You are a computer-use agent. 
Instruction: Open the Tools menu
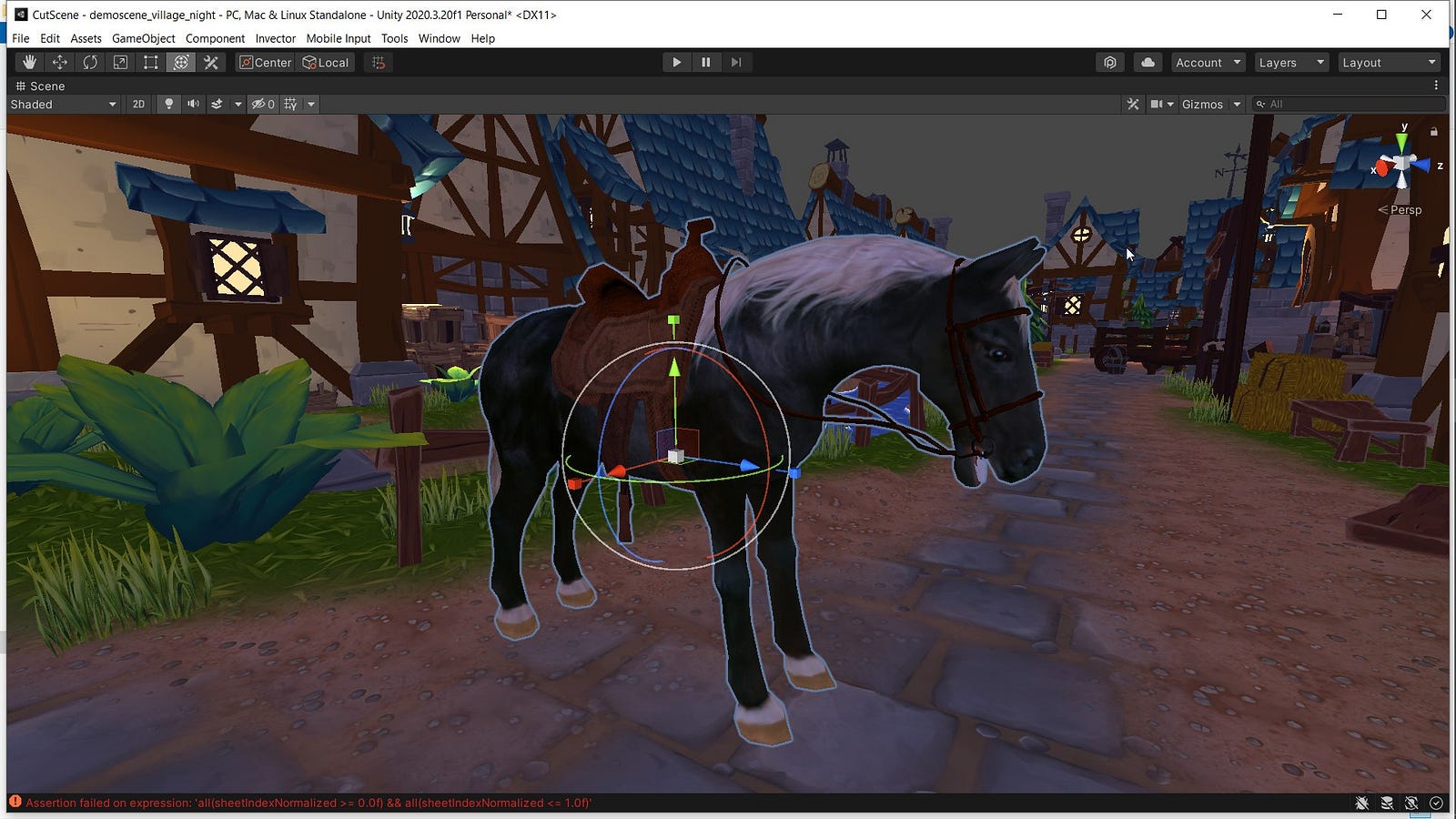click(x=394, y=38)
